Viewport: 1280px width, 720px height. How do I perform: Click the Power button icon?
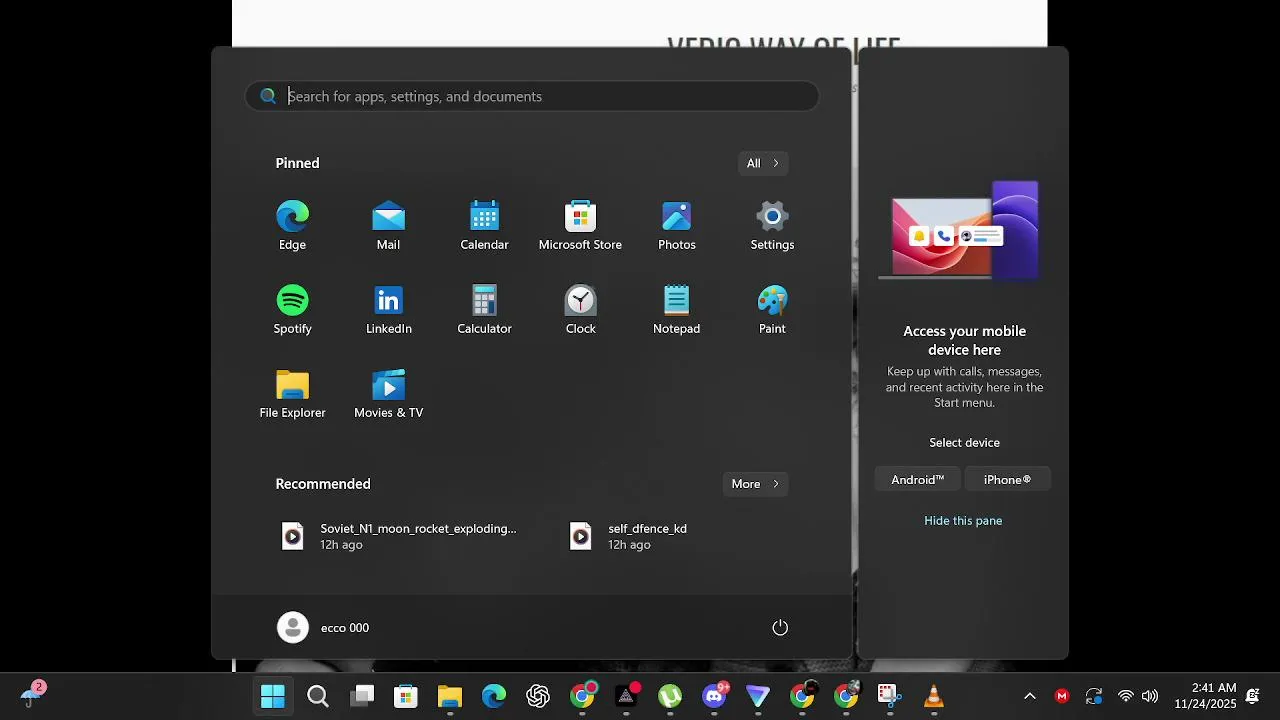780,627
